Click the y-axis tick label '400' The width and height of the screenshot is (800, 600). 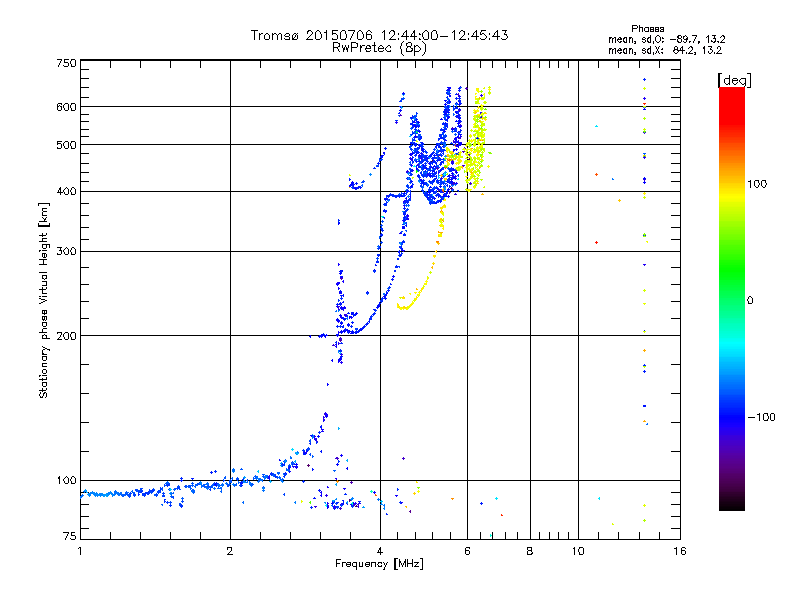point(66,192)
